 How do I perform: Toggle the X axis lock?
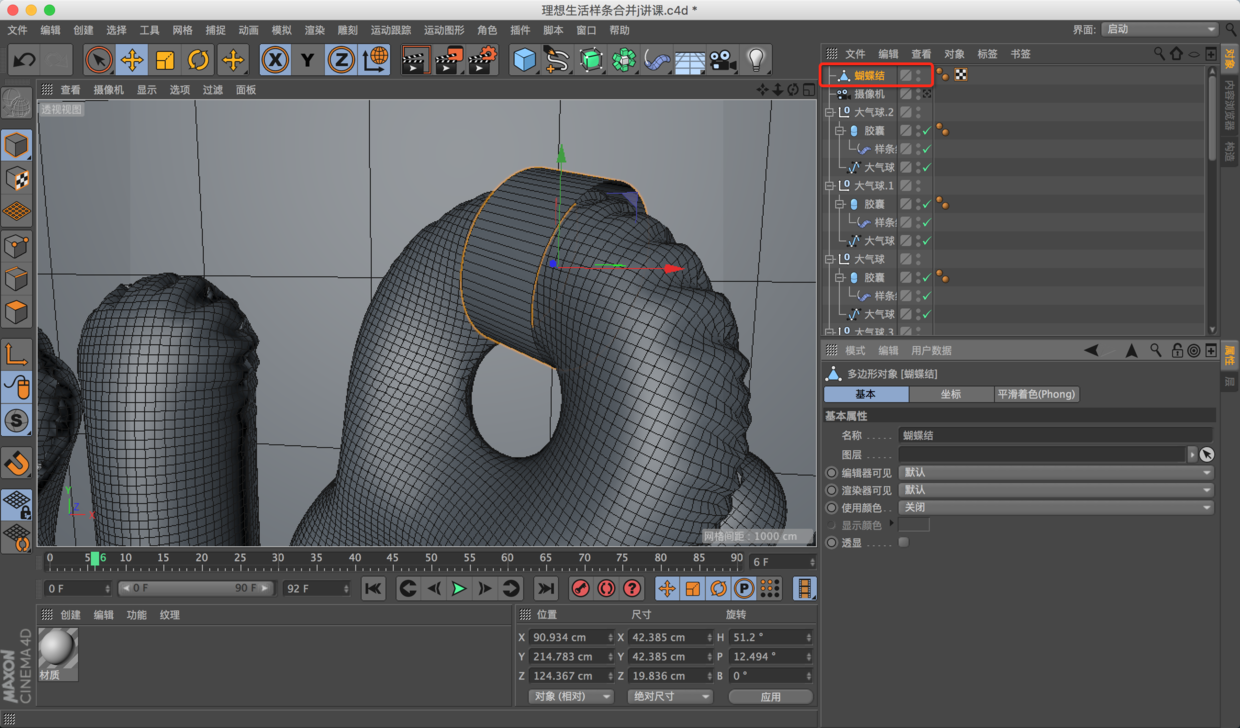coord(275,60)
